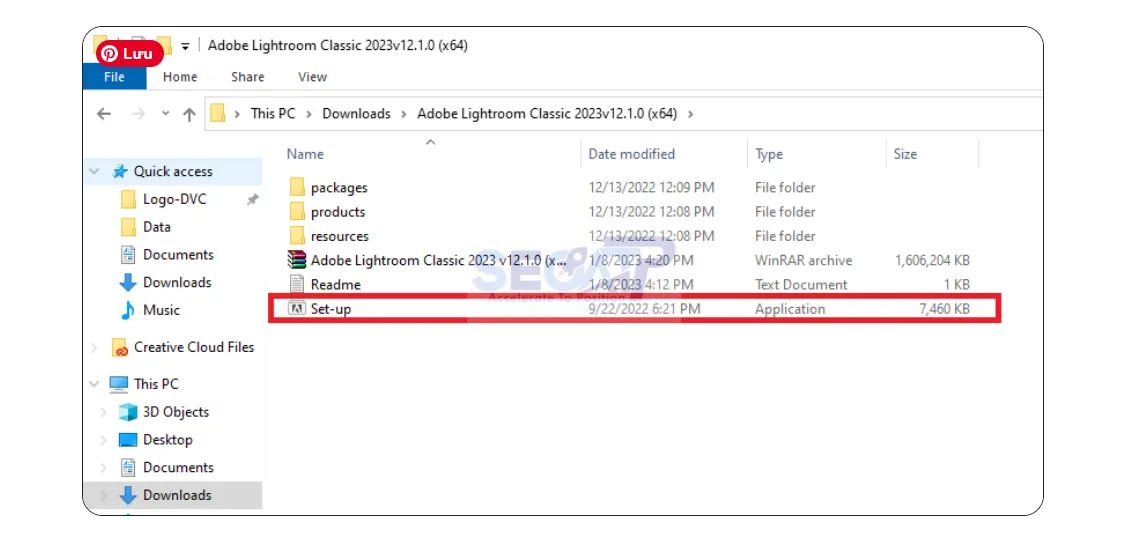Open Documents under Quick access
The height and width of the screenshot is (552, 1147).
click(x=178, y=255)
